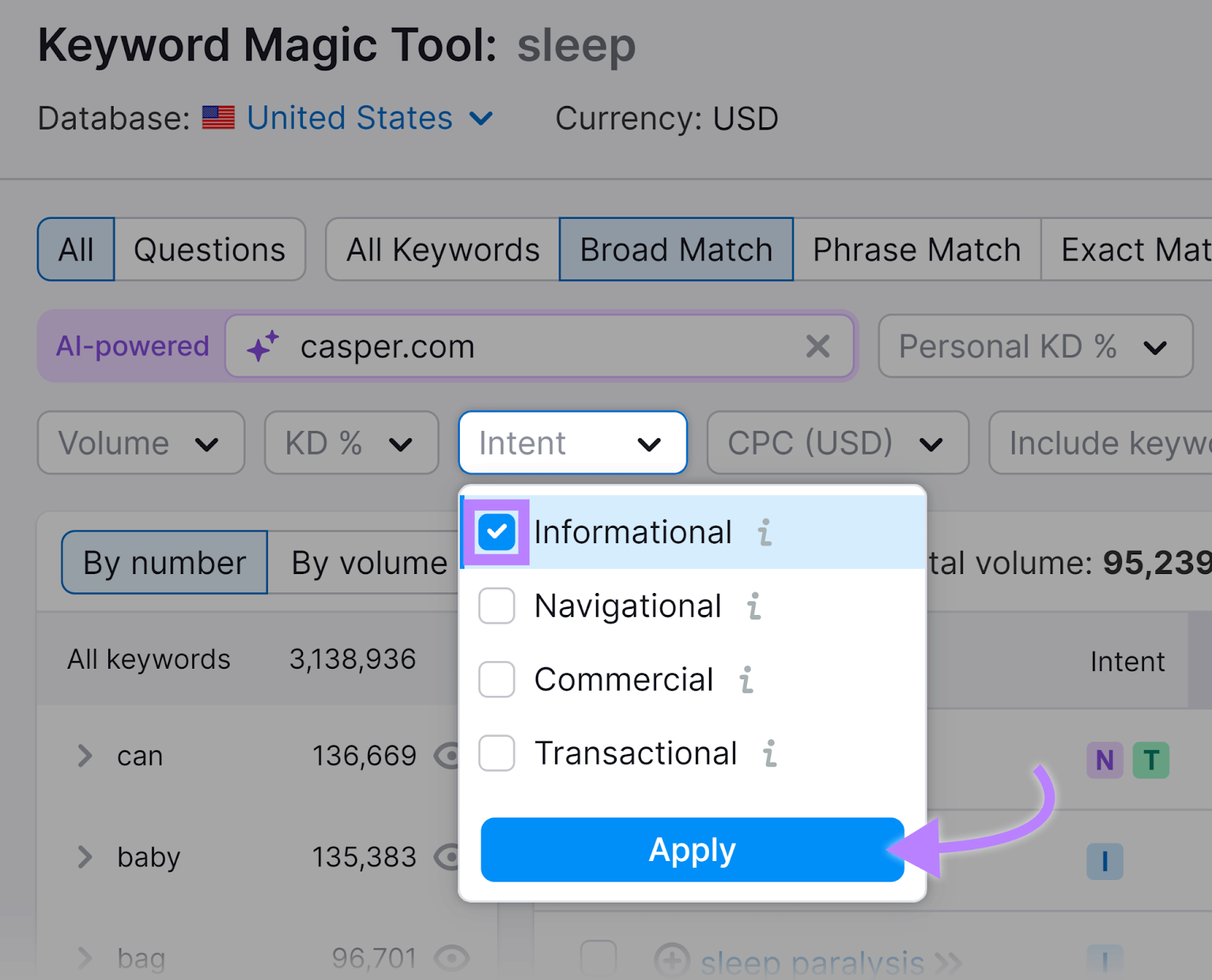The width and height of the screenshot is (1212, 980).
Task: Open the Personal KD % filter
Action: pos(1034,346)
